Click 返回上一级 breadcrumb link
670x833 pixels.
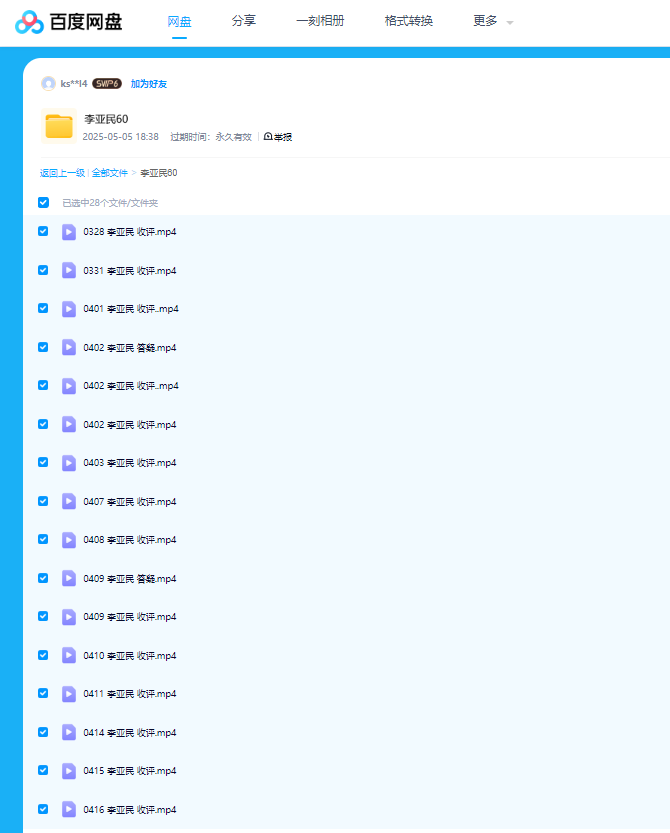pos(62,173)
